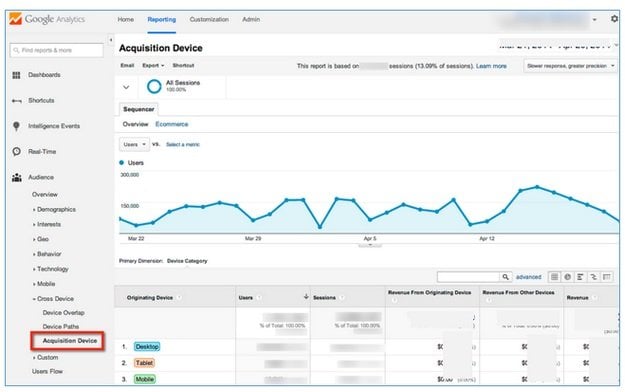Viewport: 625px width, 392px height.
Task: Click the Intelligence Events bulb icon
Action: (x=16, y=126)
